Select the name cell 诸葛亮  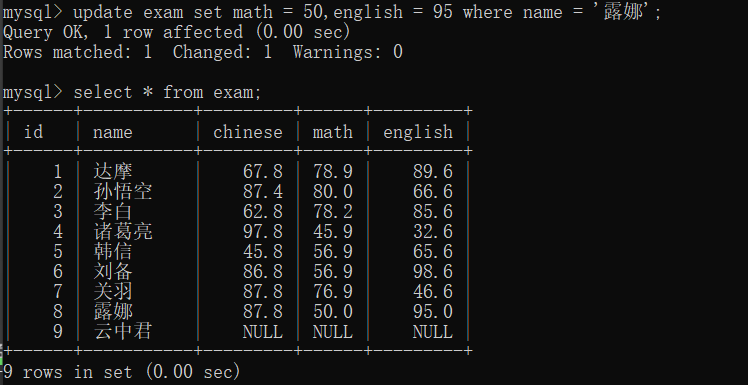click(x=123, y=231)
